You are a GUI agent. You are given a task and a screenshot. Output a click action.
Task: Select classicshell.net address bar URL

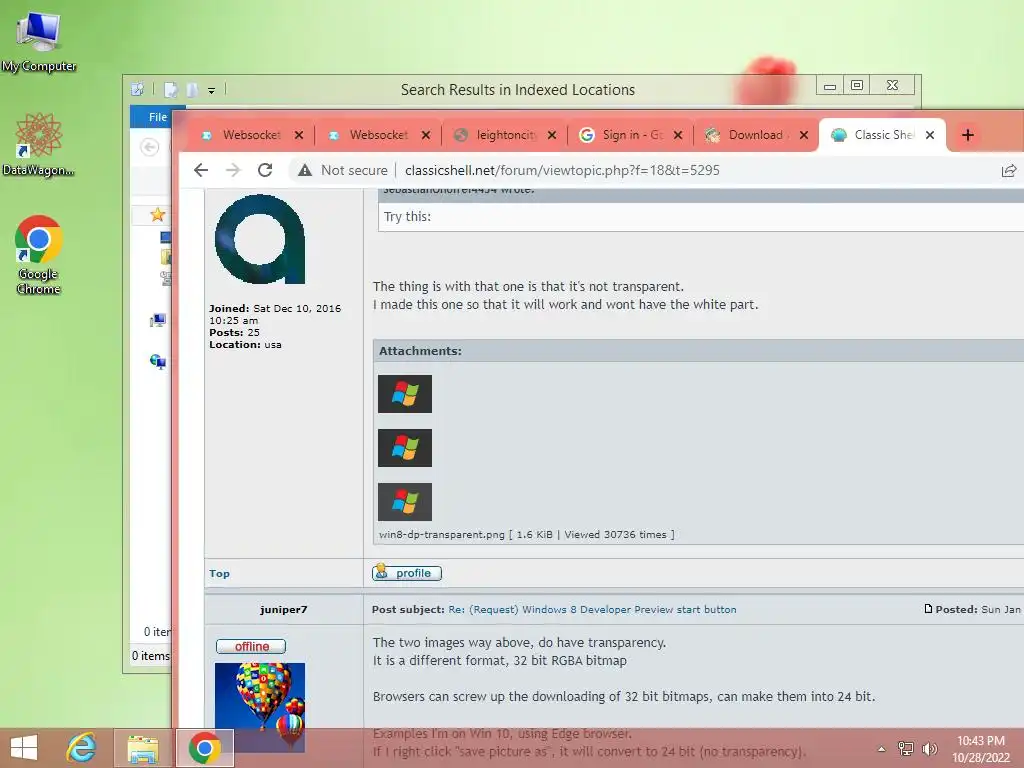562,170
